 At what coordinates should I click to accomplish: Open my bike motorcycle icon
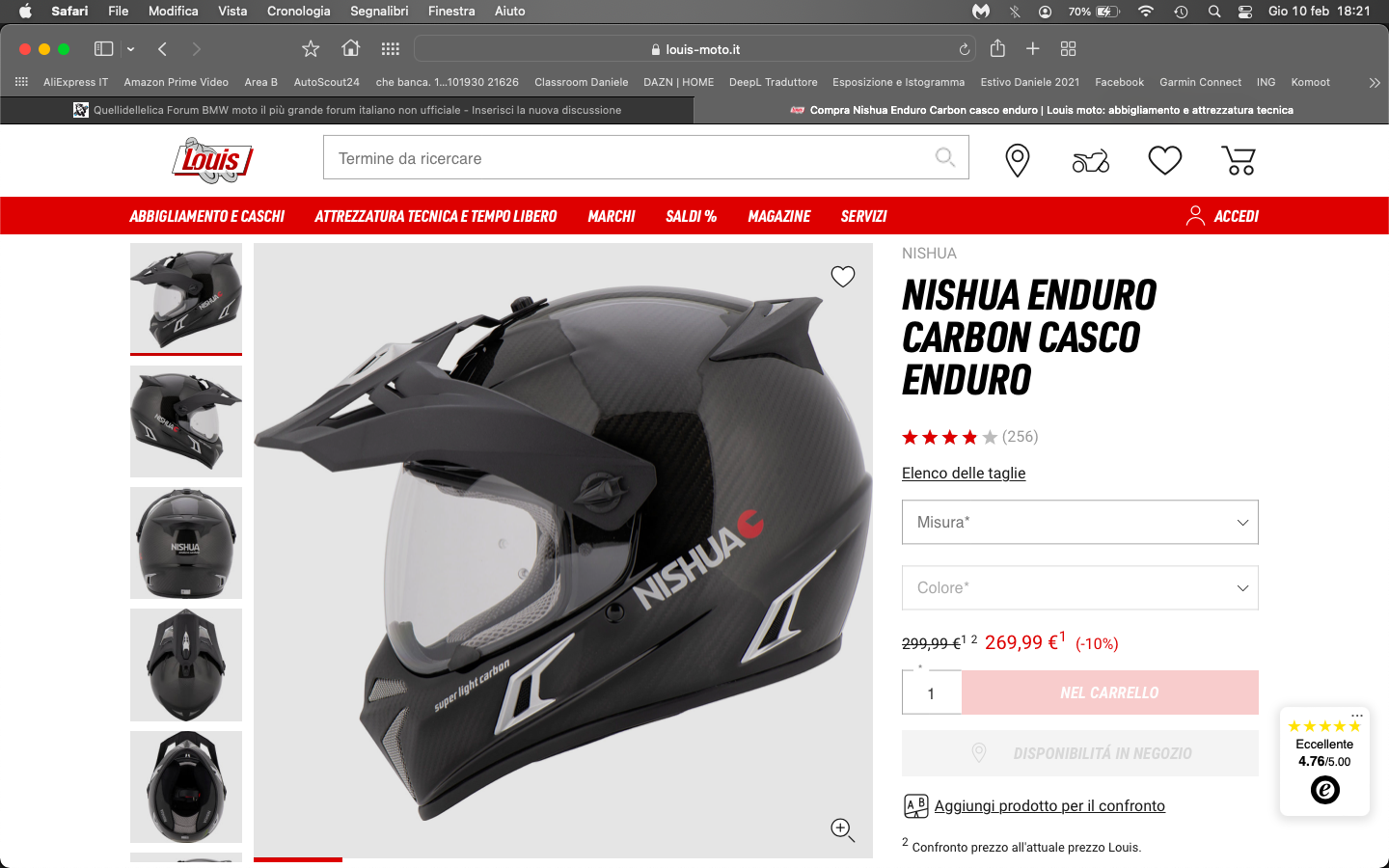pyautogui.click(x=1091, y=161)
